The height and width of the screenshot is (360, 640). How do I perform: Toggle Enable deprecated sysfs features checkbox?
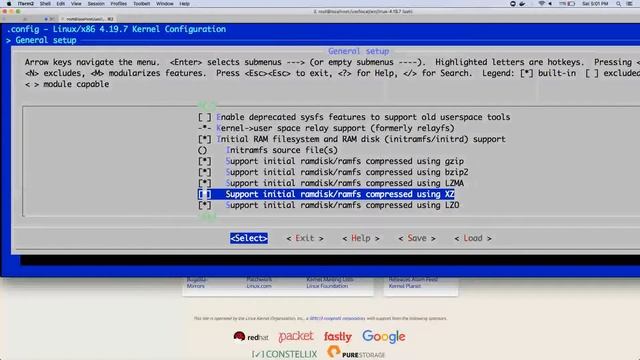(x=204, y=117)
